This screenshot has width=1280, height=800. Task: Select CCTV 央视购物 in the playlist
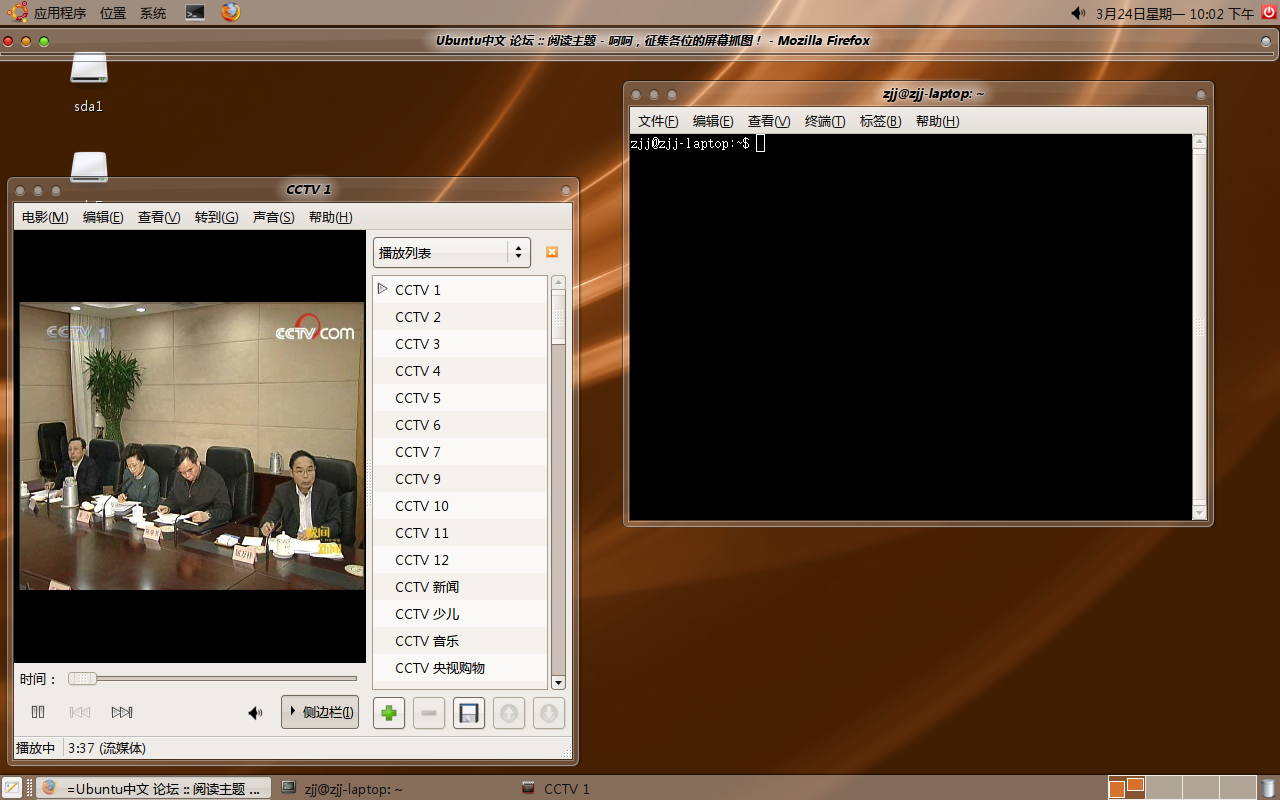coord(460,668)
